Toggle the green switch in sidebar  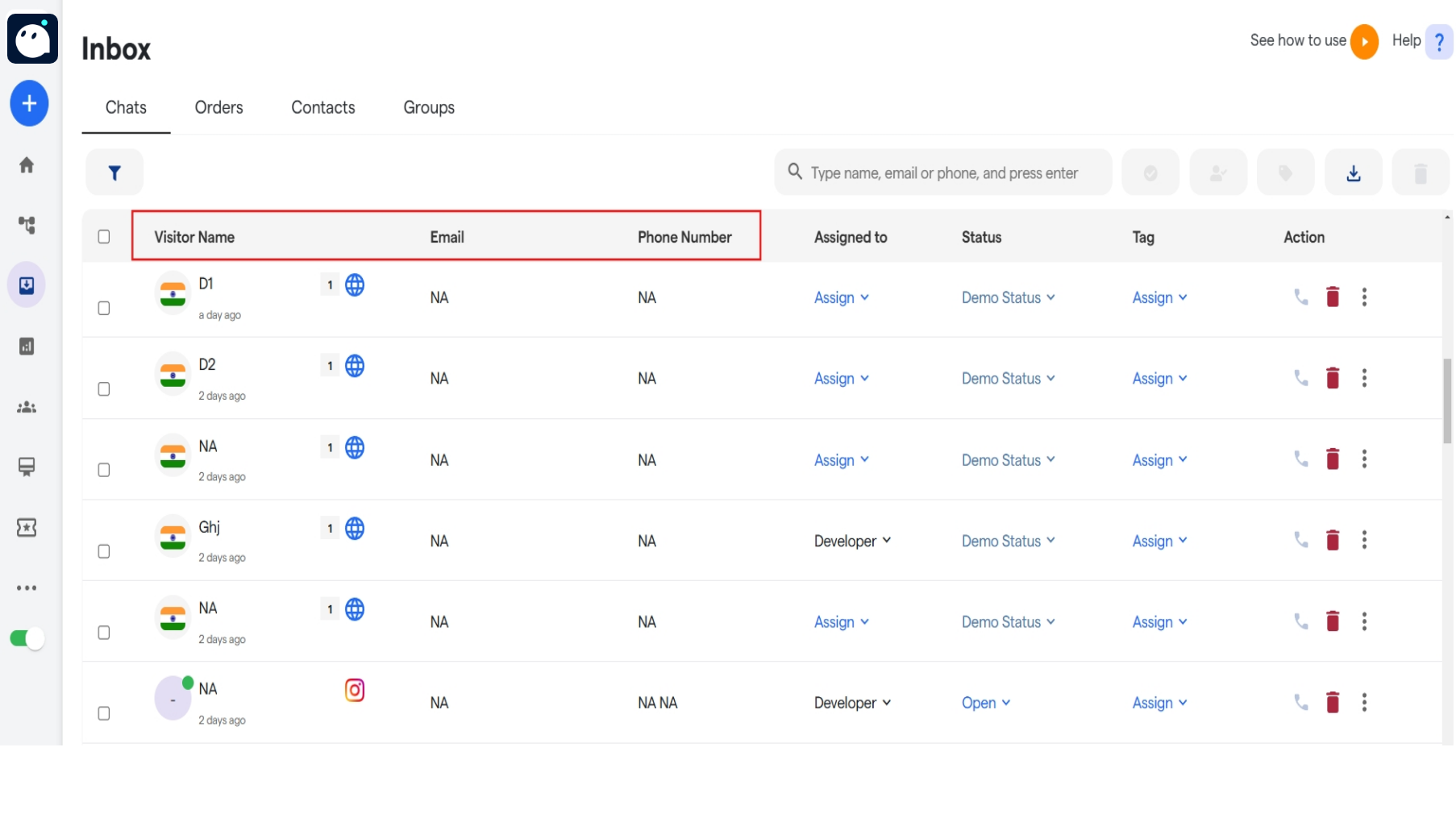tap(27, 639)
